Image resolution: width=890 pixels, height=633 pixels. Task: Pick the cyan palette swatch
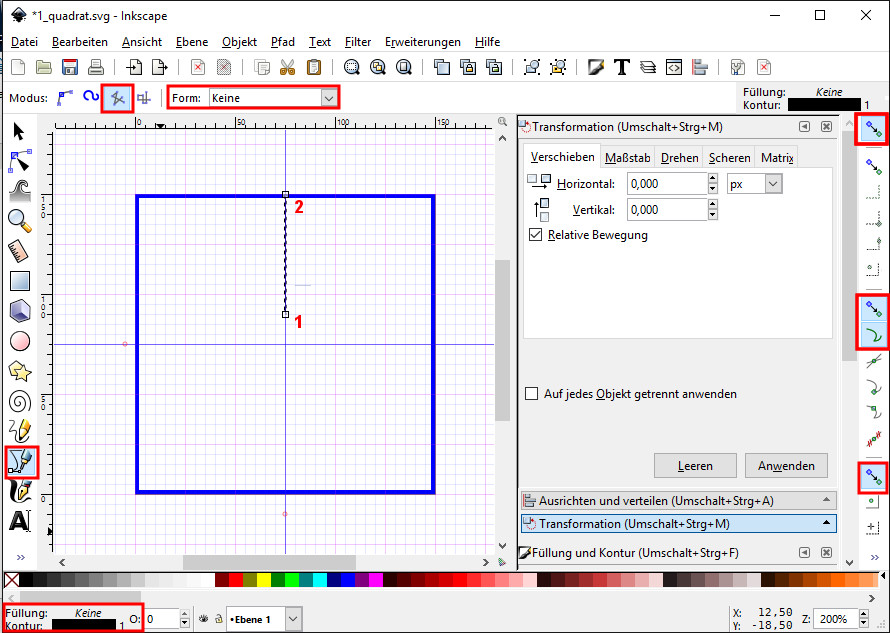[320, 580]
